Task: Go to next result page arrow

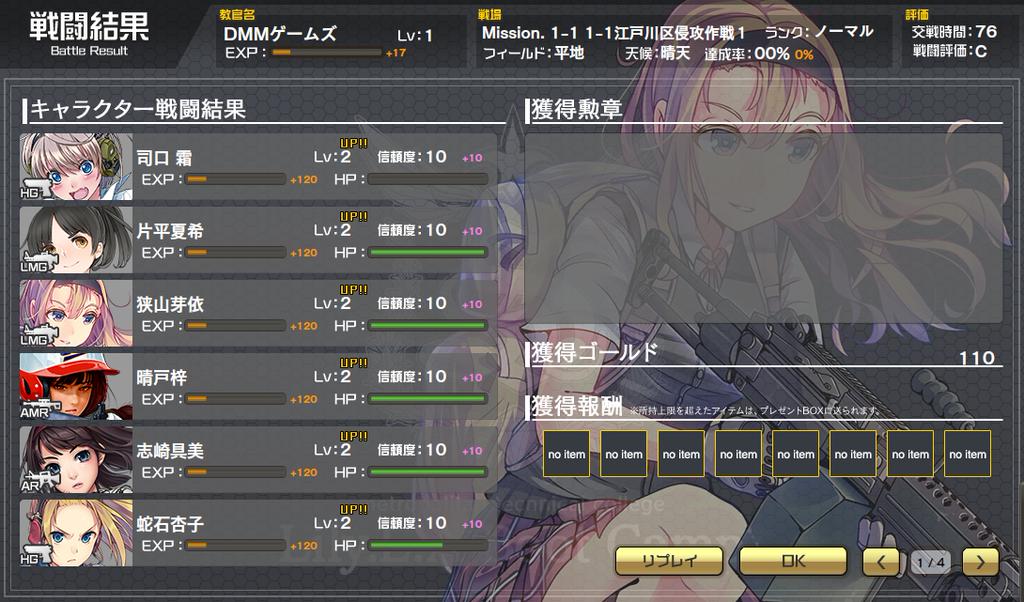Action: click(980, 562)
